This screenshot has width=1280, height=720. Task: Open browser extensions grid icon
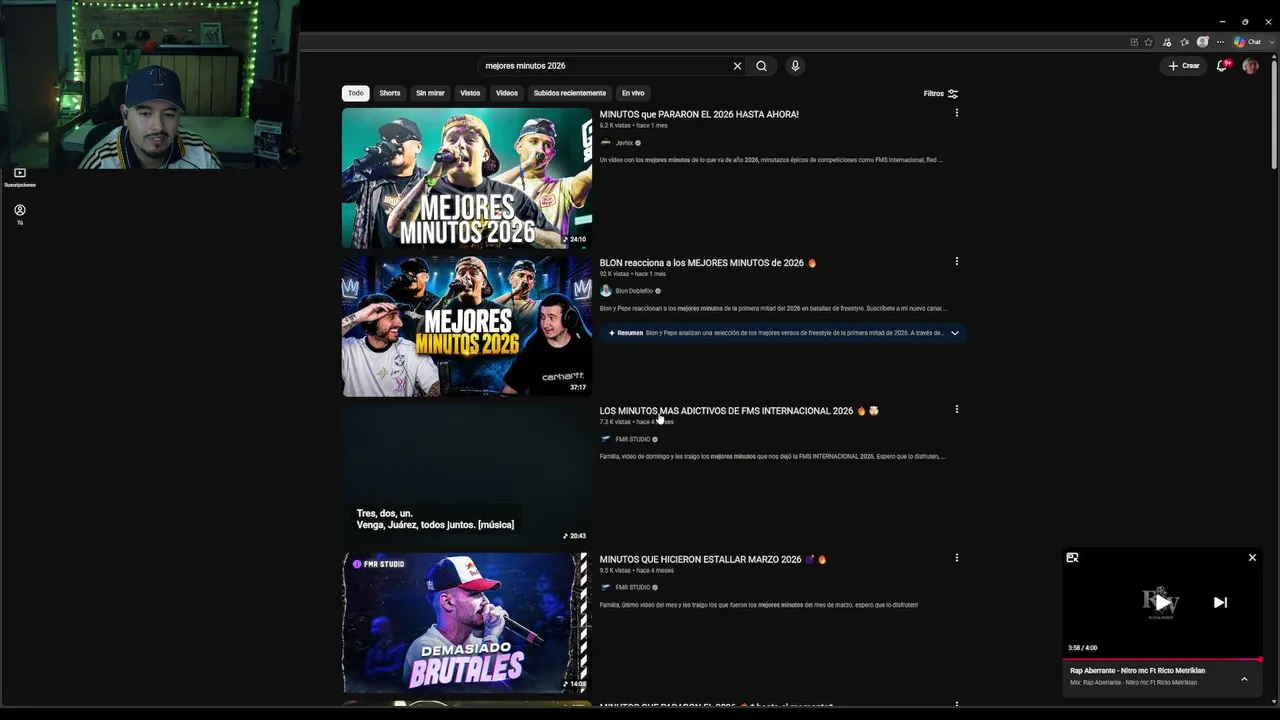pyautogui.click(x=1134, y=42)
